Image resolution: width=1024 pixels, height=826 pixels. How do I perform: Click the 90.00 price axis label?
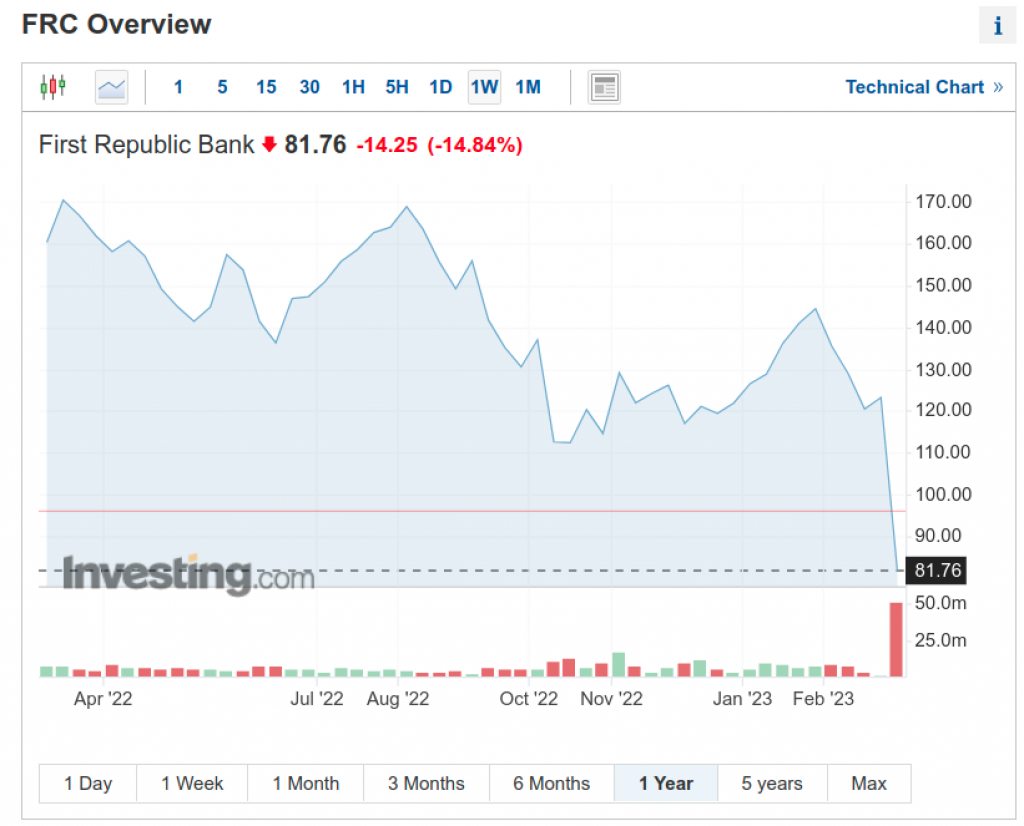point(938,536)
